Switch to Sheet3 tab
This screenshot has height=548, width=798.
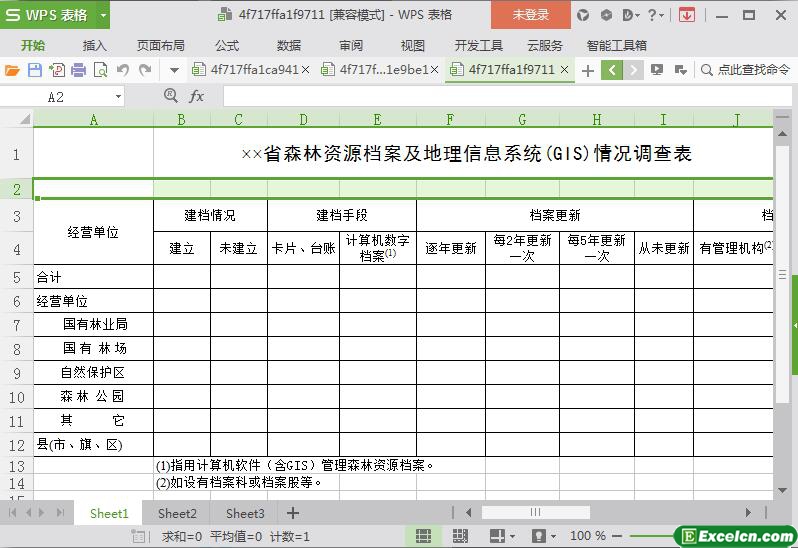[245, 513]
